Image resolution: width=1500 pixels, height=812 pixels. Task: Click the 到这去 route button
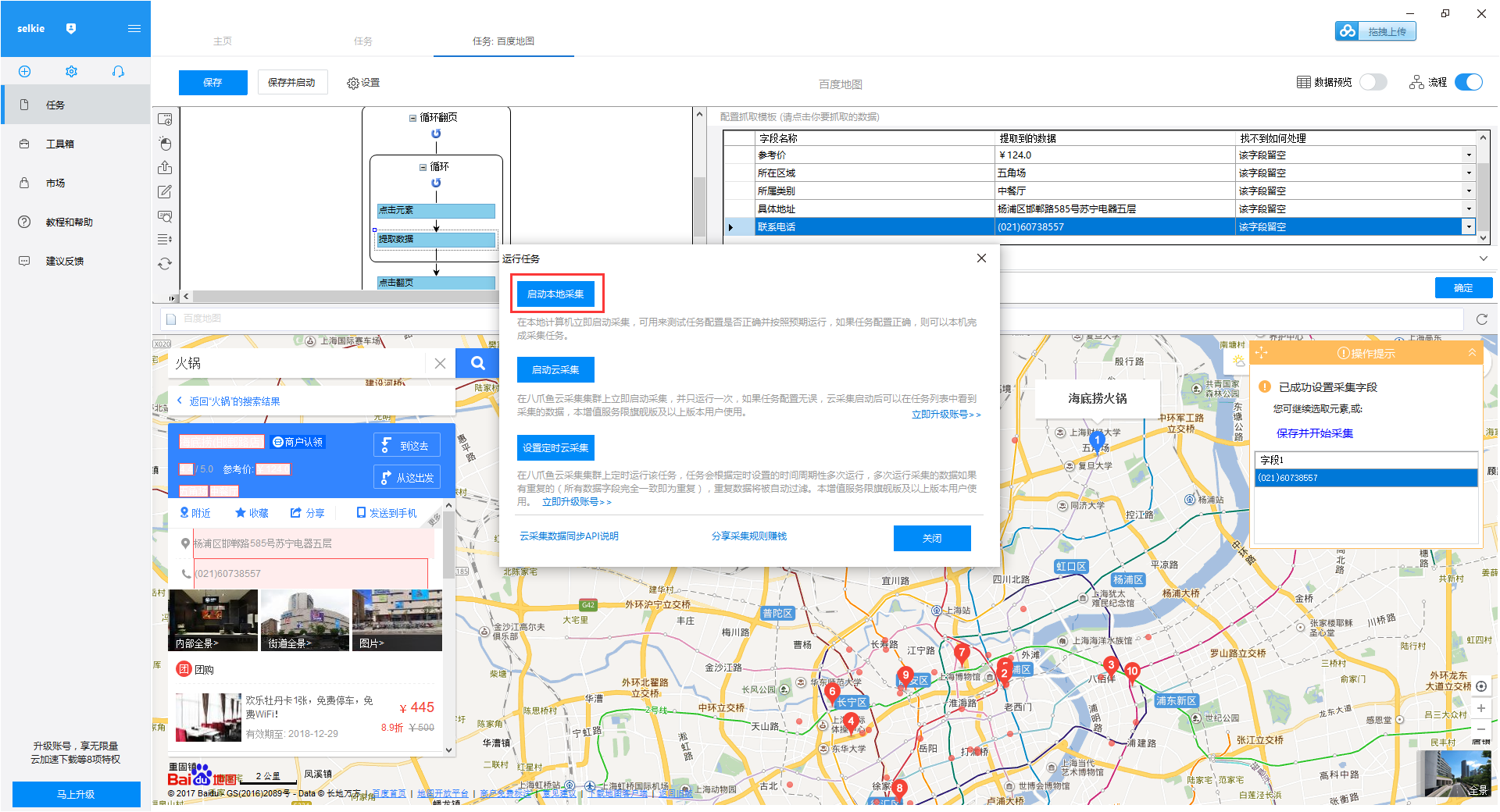[x=406, y=446]
